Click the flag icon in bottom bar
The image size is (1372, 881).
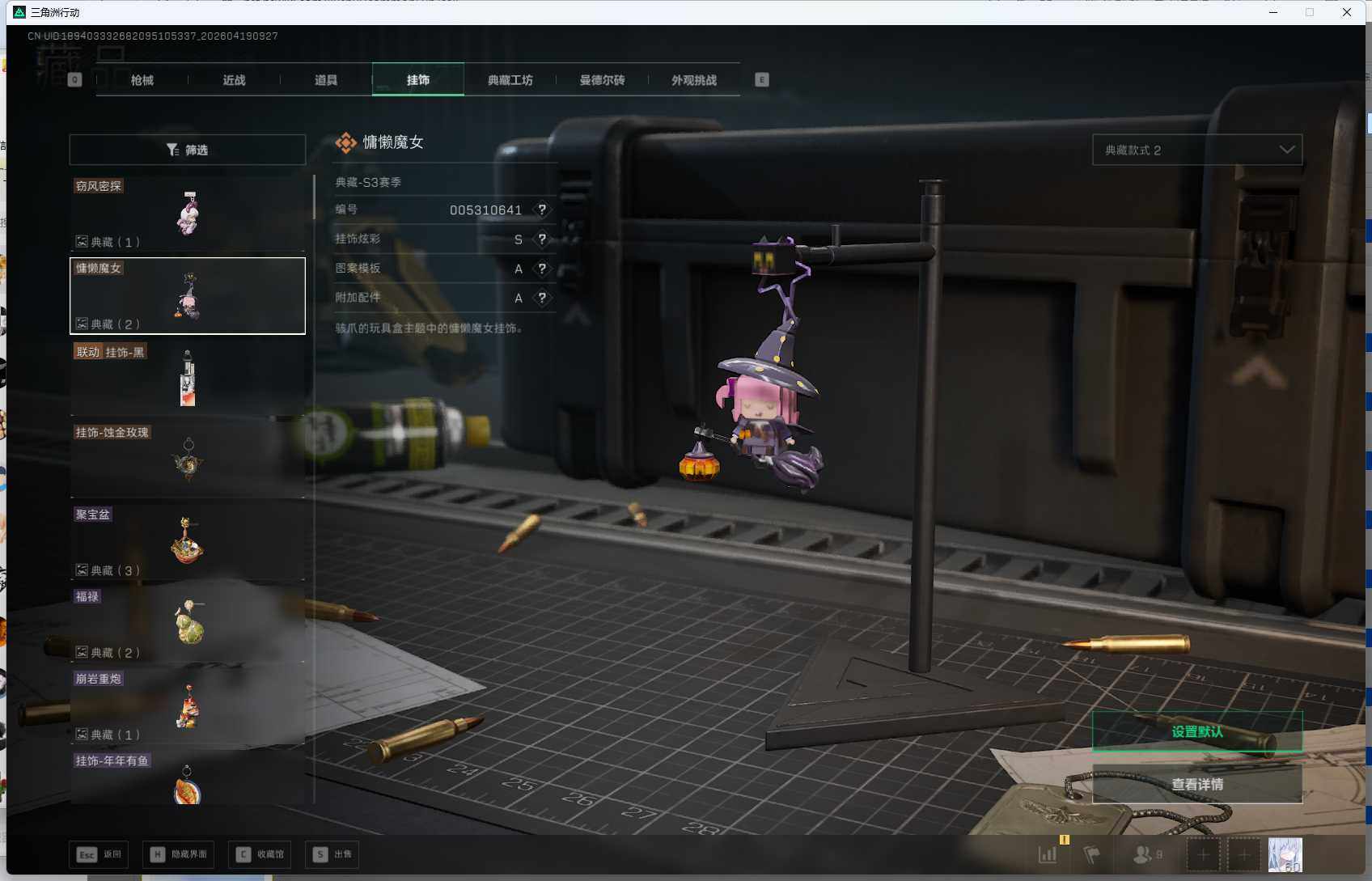[x=1091, y=854]
